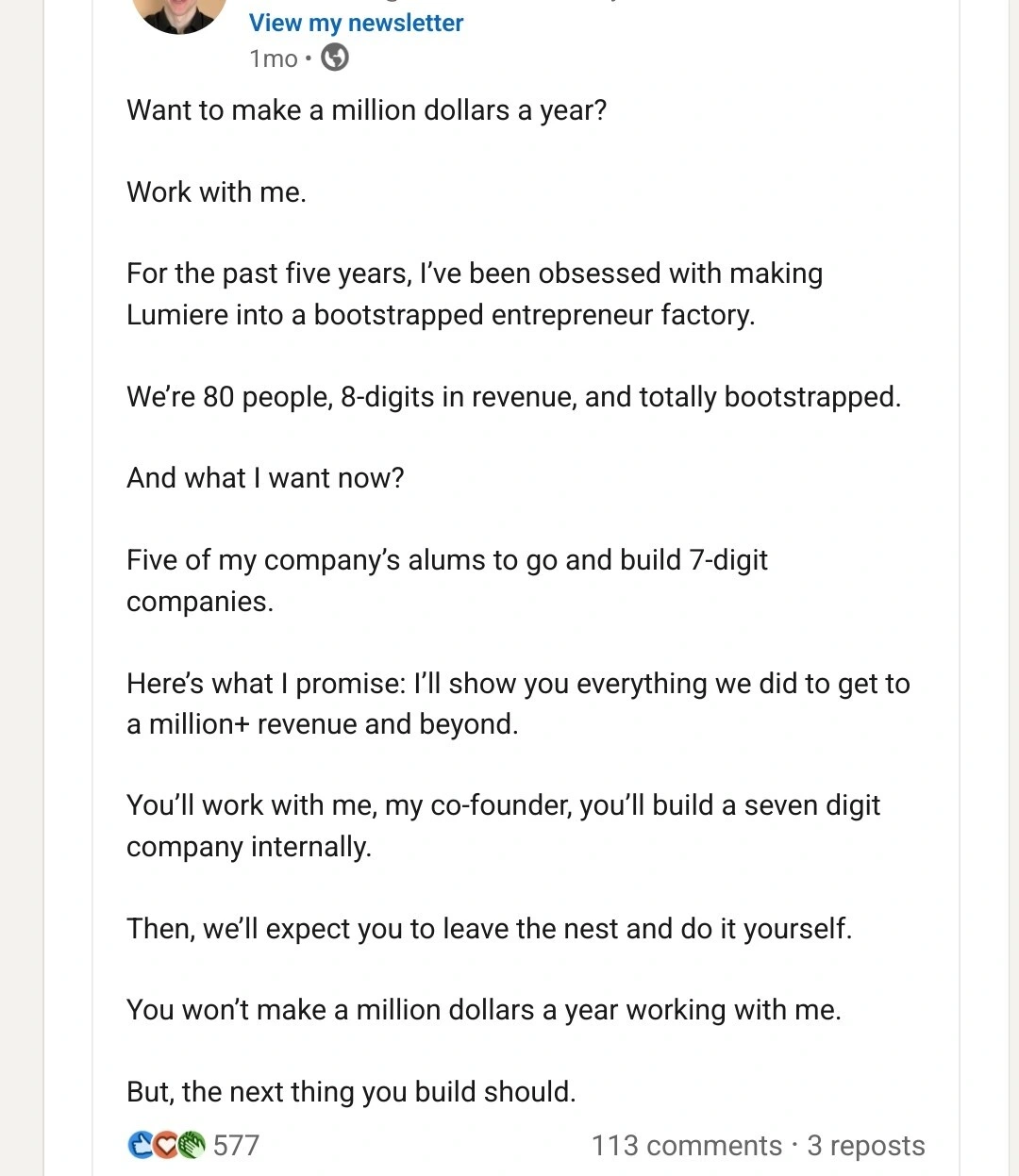Click the '80 people, 8-digits in revenue' sentence
1019x1176 pixels.
coord(513,397)
